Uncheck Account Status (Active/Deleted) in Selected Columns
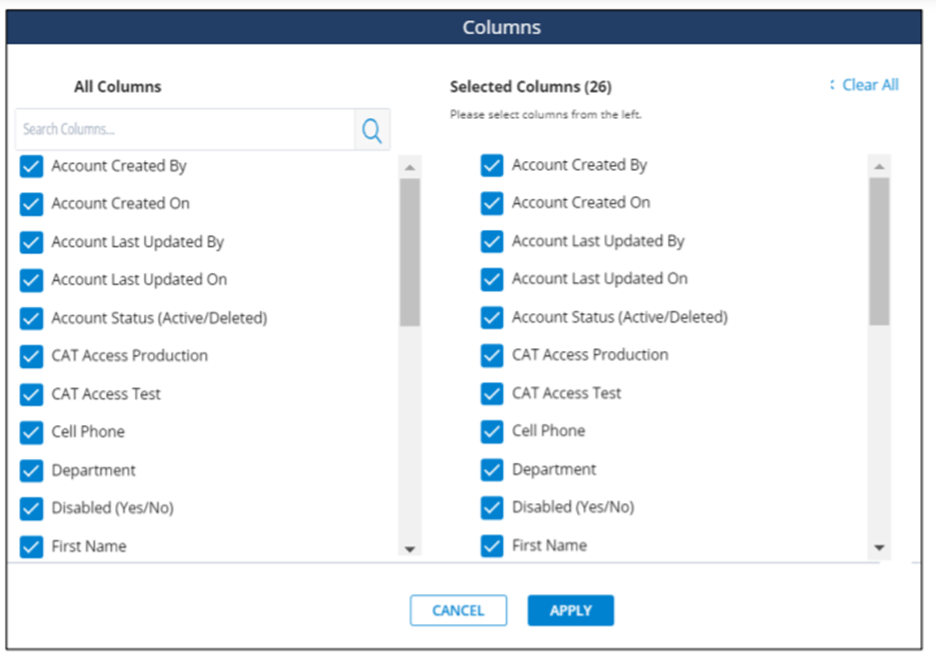This screenshot has width=936, height=653. pyautogui.click(x=491, y=317)
